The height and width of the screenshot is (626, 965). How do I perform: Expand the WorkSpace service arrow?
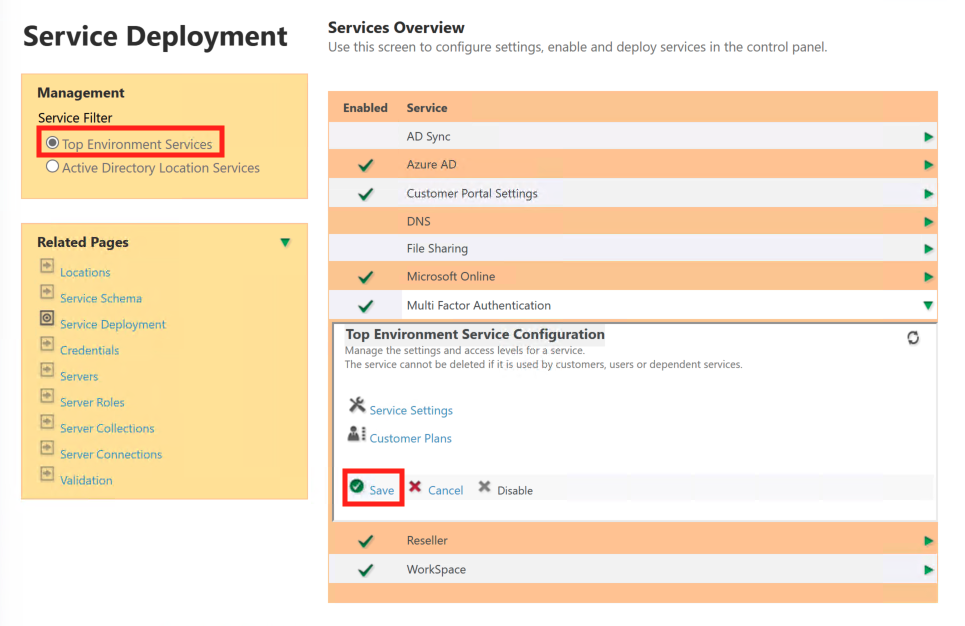click(x=929, y=570)
